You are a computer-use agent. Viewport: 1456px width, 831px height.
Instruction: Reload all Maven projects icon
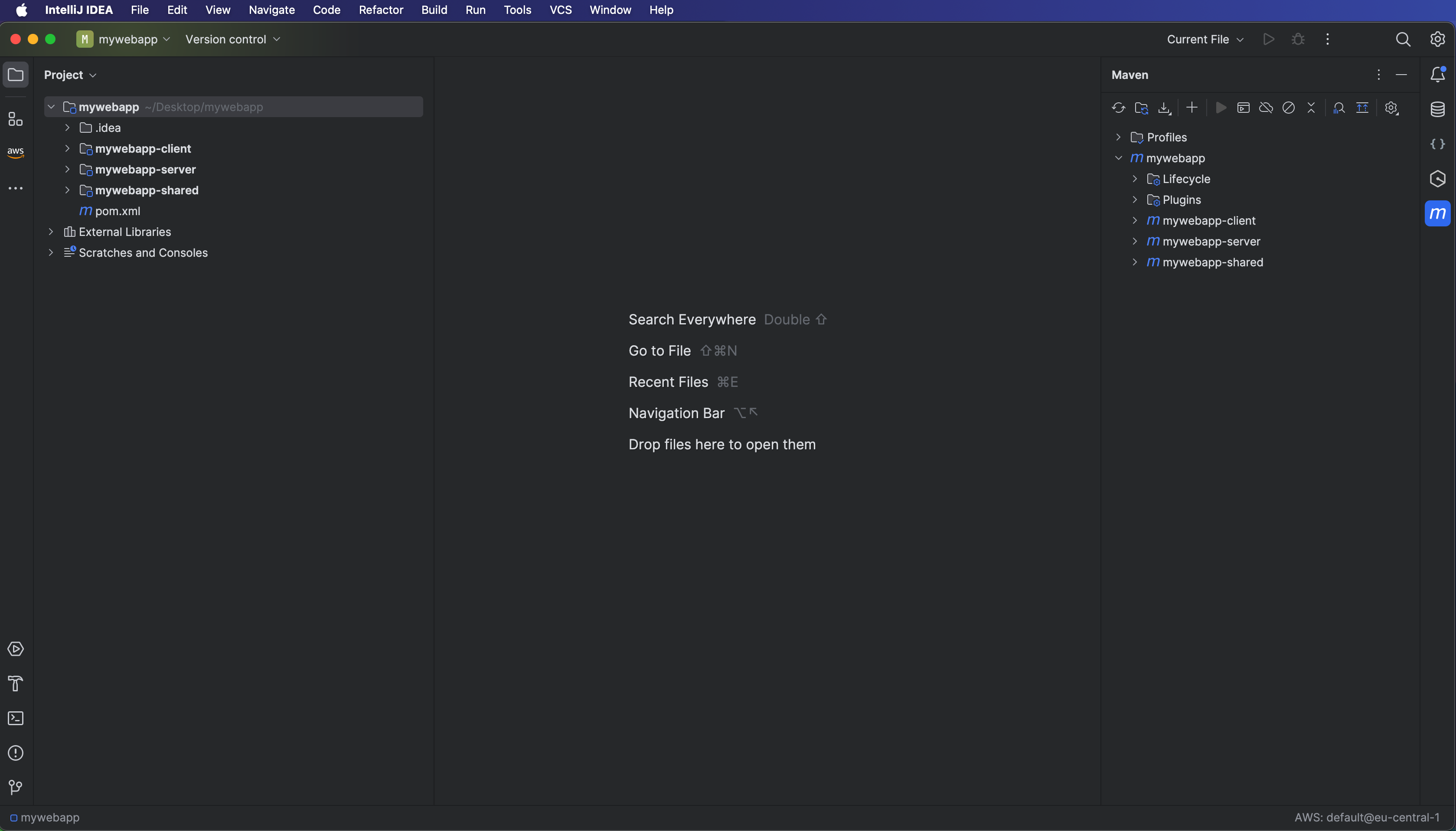(x=1118, y=108)
